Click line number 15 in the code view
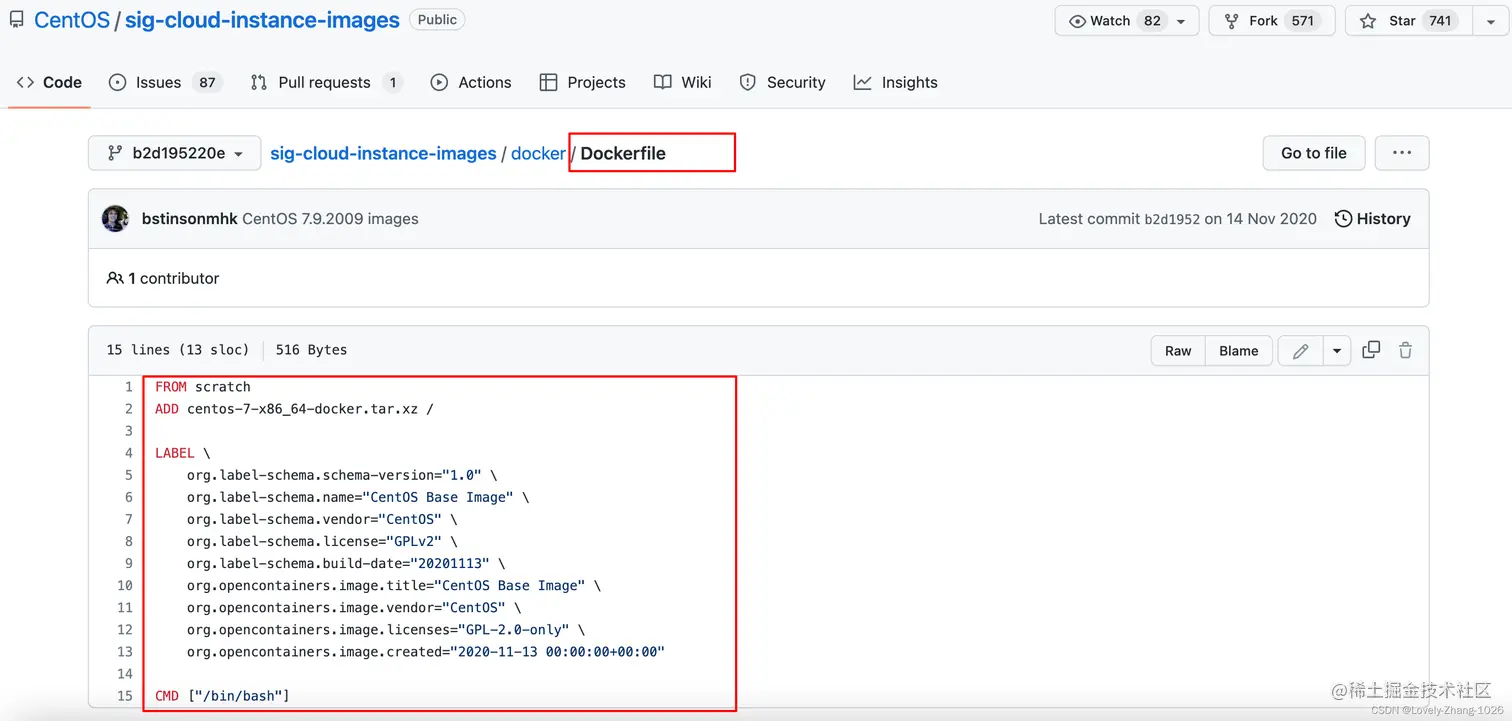This screenshot has height=721, width=1512. 124,695
